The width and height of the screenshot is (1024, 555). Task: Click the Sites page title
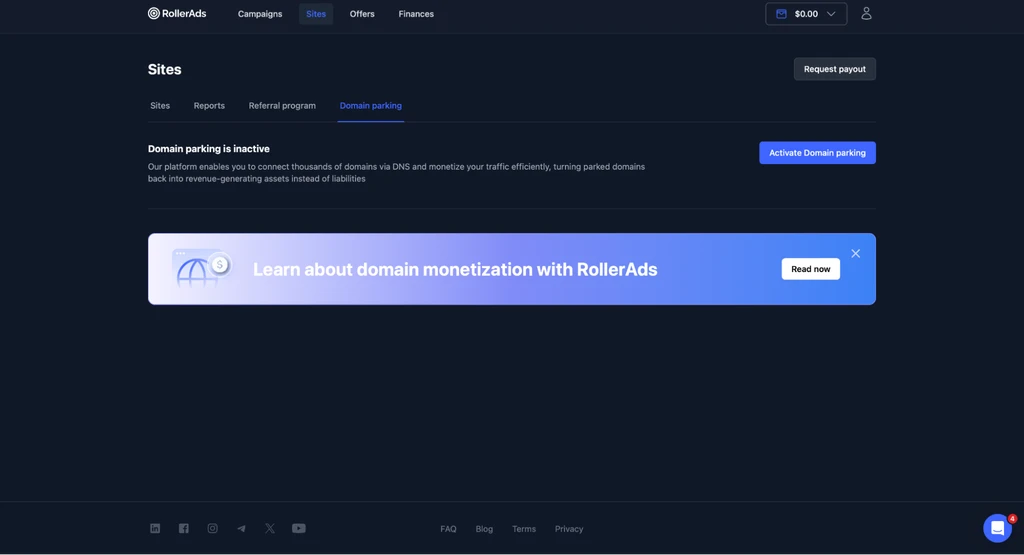pyautogui.click(x=165, y=69)
